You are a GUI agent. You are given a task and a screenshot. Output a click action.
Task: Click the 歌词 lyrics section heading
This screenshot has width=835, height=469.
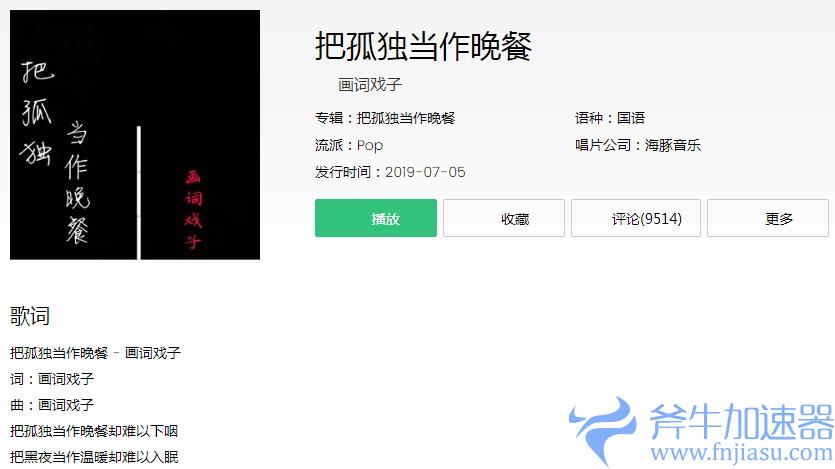pos(30,316)
